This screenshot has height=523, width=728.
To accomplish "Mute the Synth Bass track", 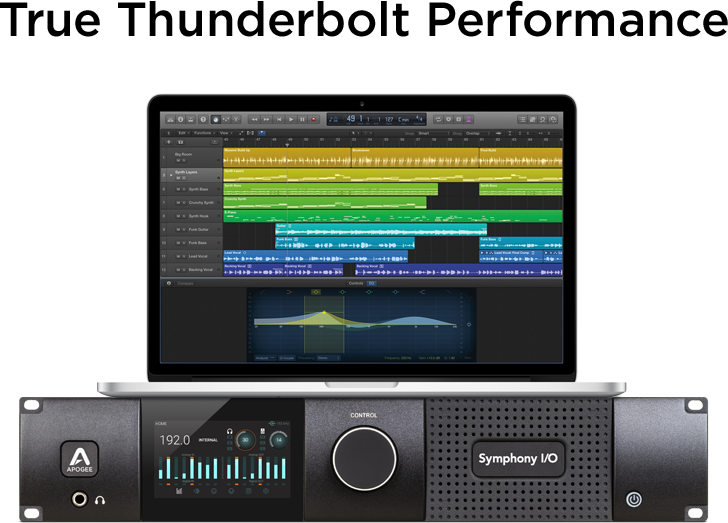I will [178, 190].
